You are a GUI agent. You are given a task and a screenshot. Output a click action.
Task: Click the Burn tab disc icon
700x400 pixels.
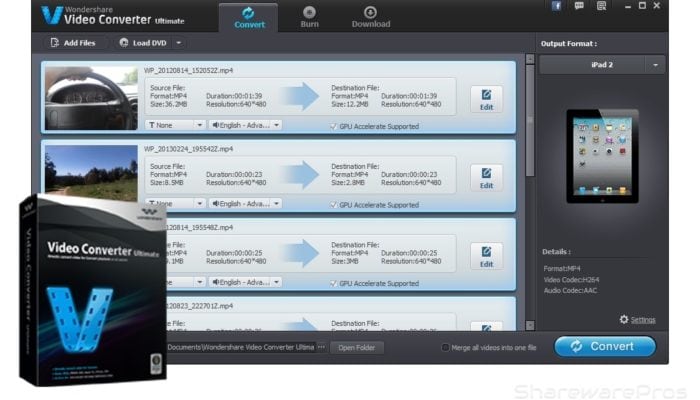[309, 12]
